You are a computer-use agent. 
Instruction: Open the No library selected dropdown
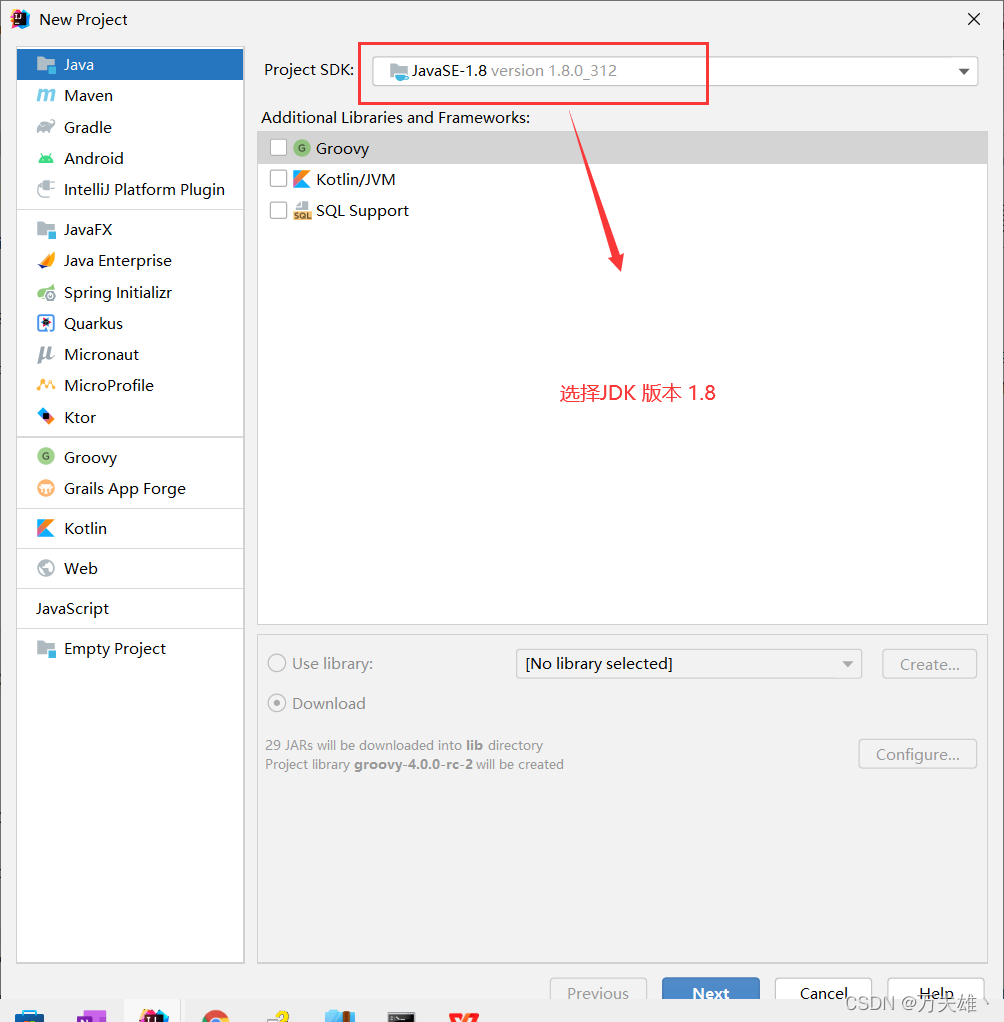(x=688, y=664)
